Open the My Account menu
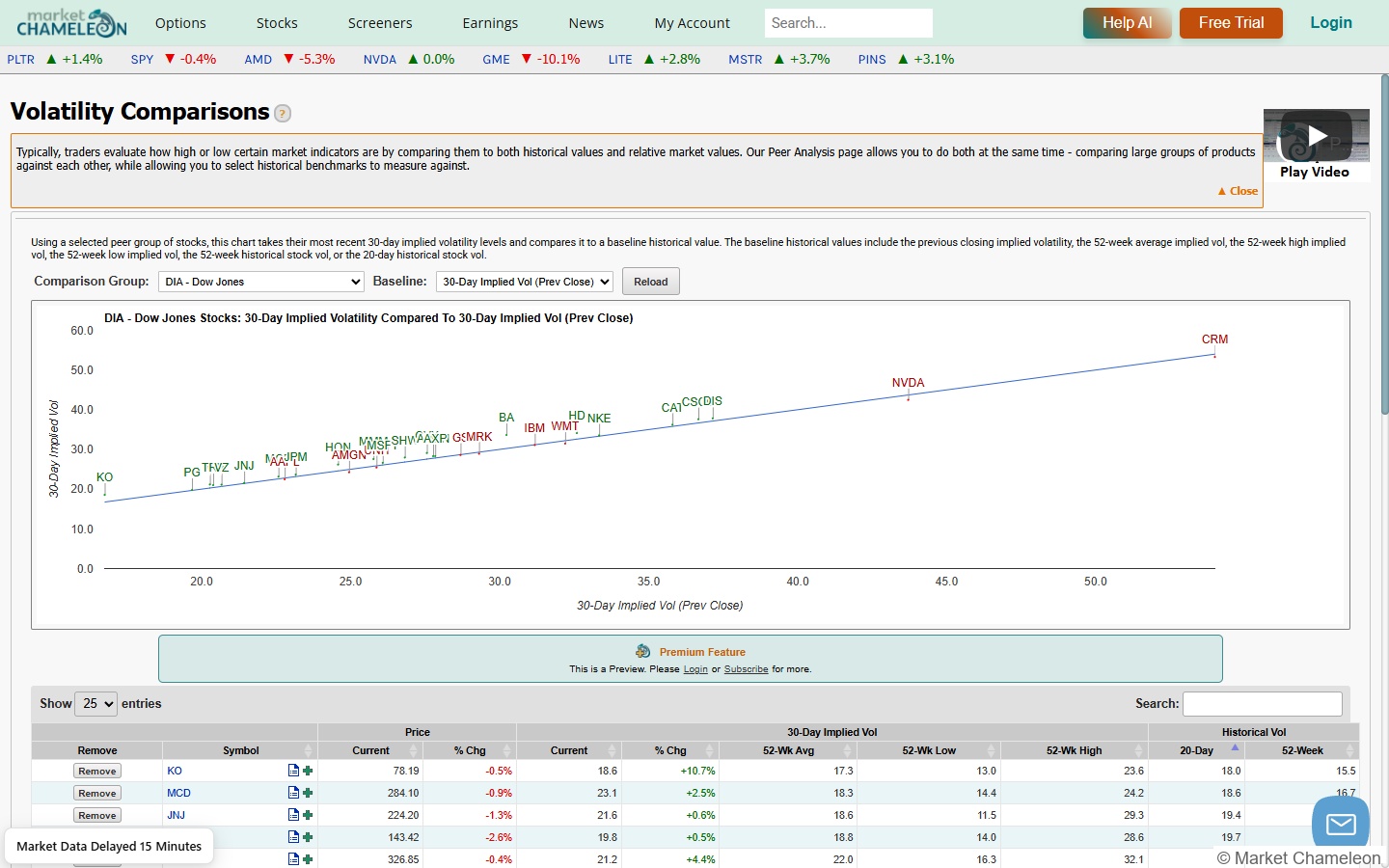Screen dimensions: 1389x868 (x=693, y=23)
